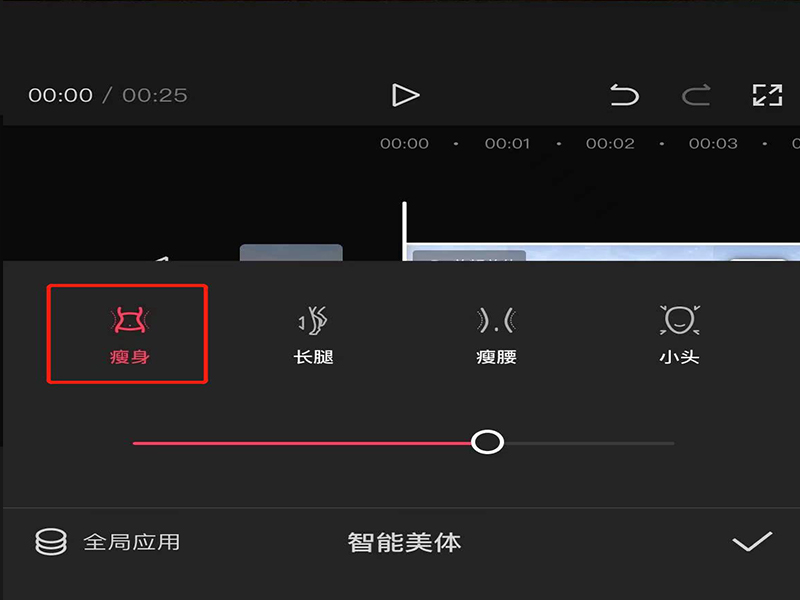Tap the 00:00 / 00:25 time display
The width and height of the screenshot is (800, 600).
click(108, 95)
